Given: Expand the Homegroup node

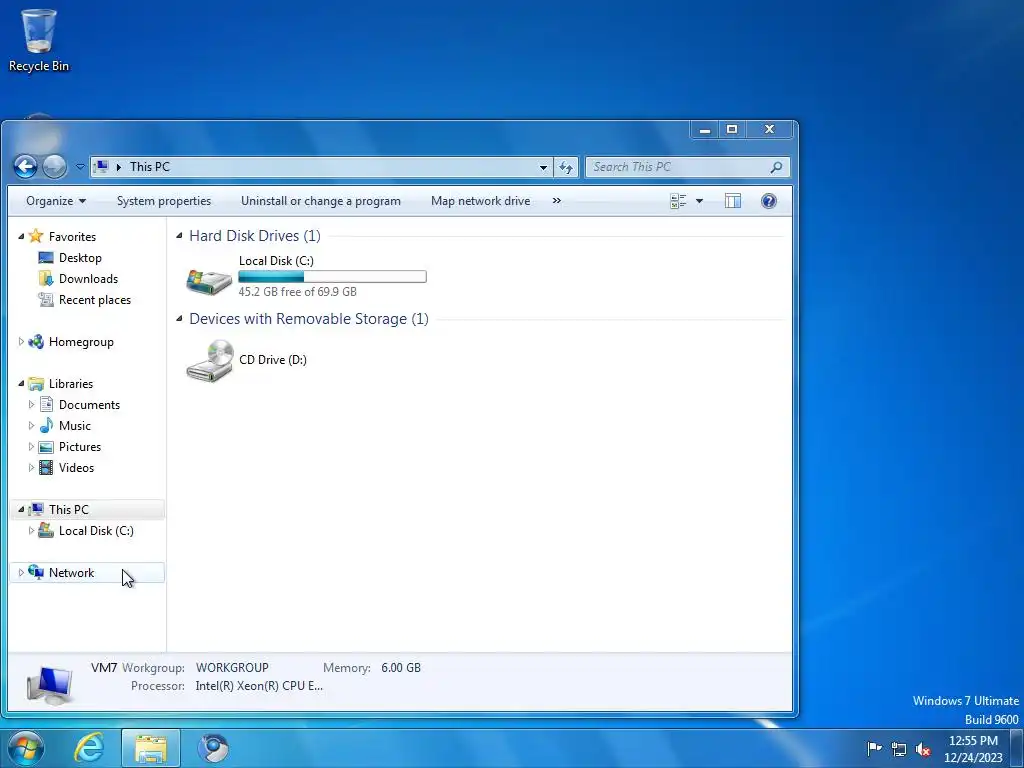Looking at the screenshot, I should [21, 342].
